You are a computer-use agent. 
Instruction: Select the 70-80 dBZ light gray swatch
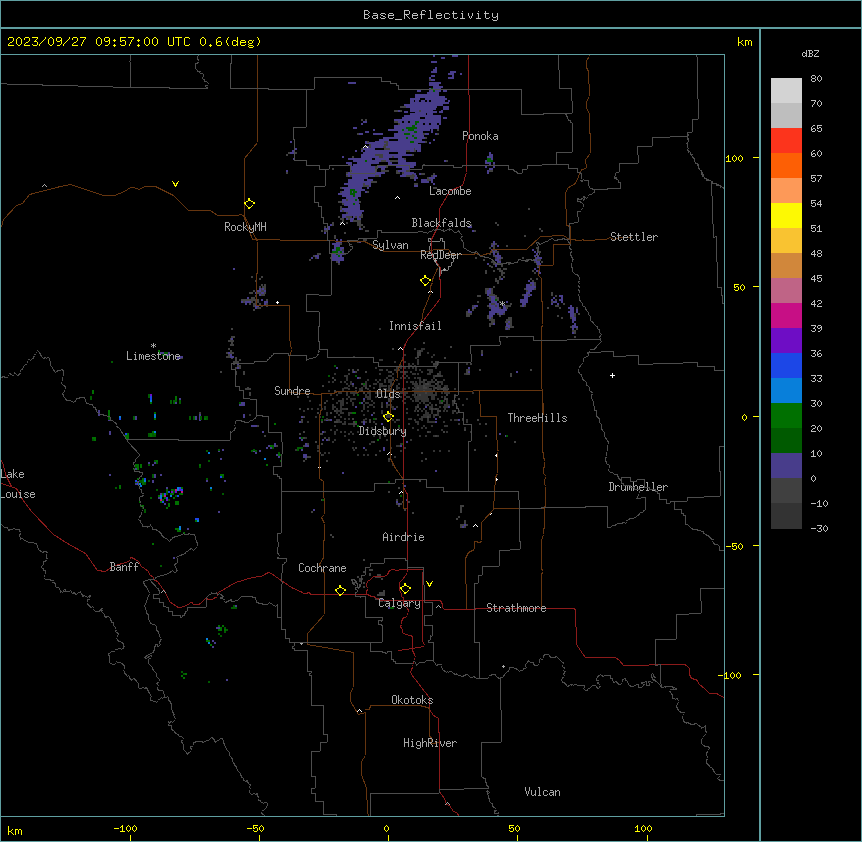[786, 91]
